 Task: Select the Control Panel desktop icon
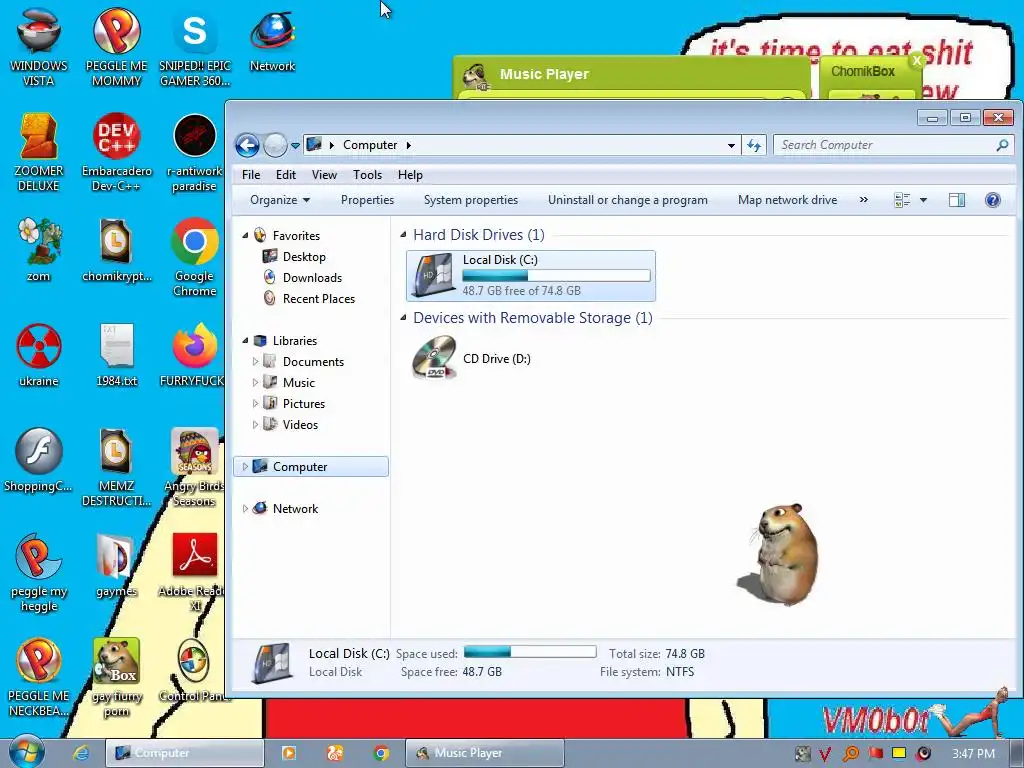[193, 671]
